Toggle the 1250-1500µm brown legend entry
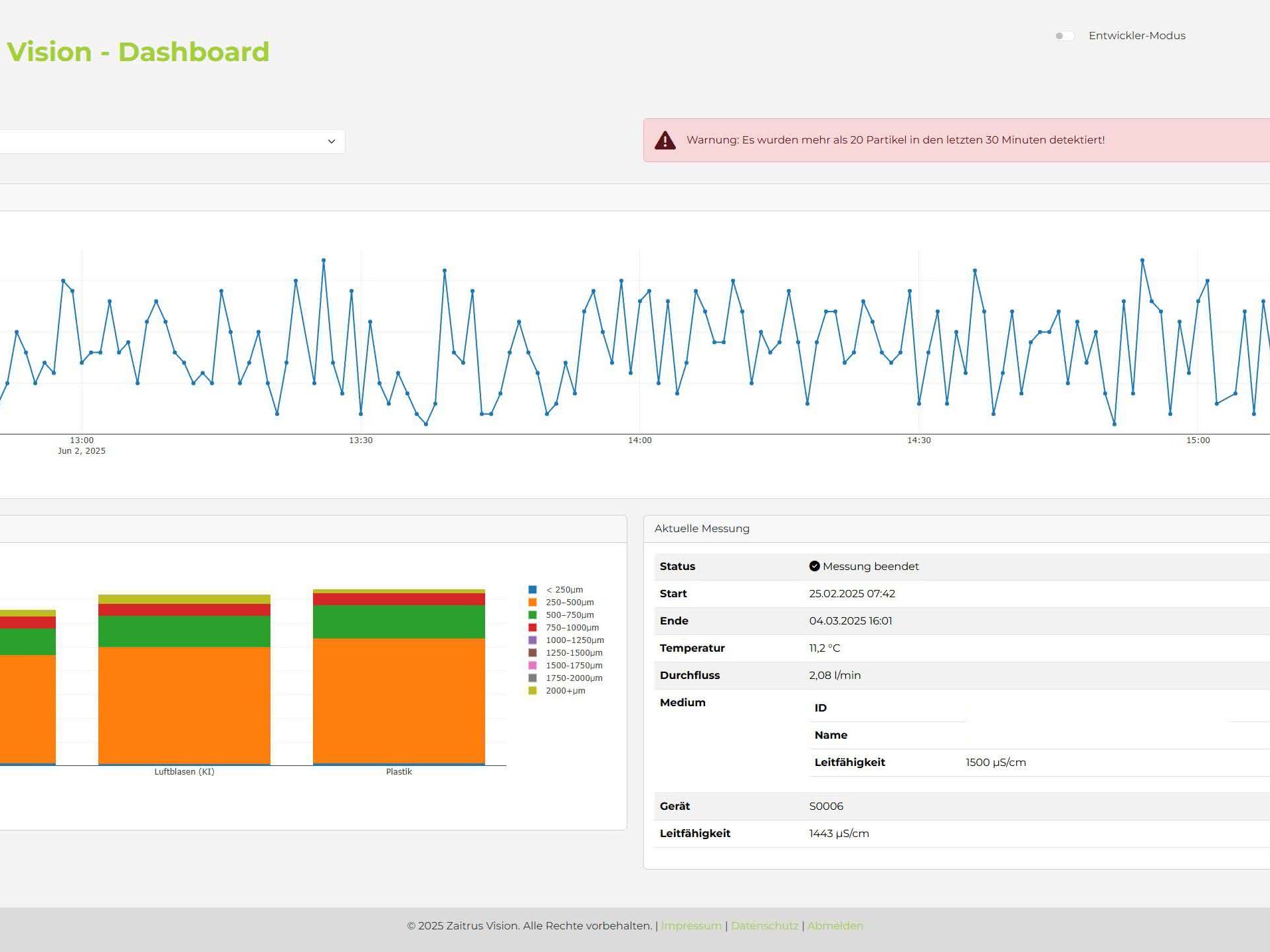Viewport: 1270px width, 952px height. [566, 652]
